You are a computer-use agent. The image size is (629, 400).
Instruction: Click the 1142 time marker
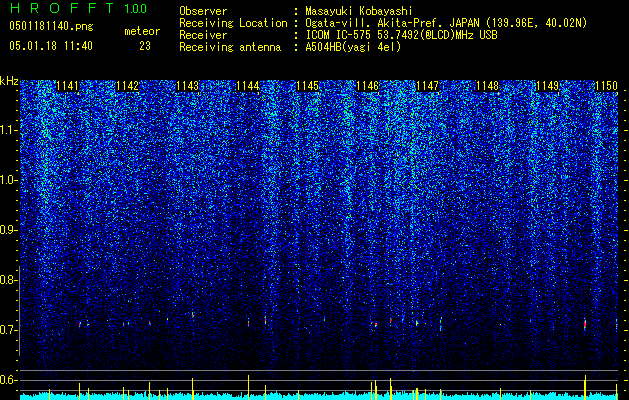(128, 86)
